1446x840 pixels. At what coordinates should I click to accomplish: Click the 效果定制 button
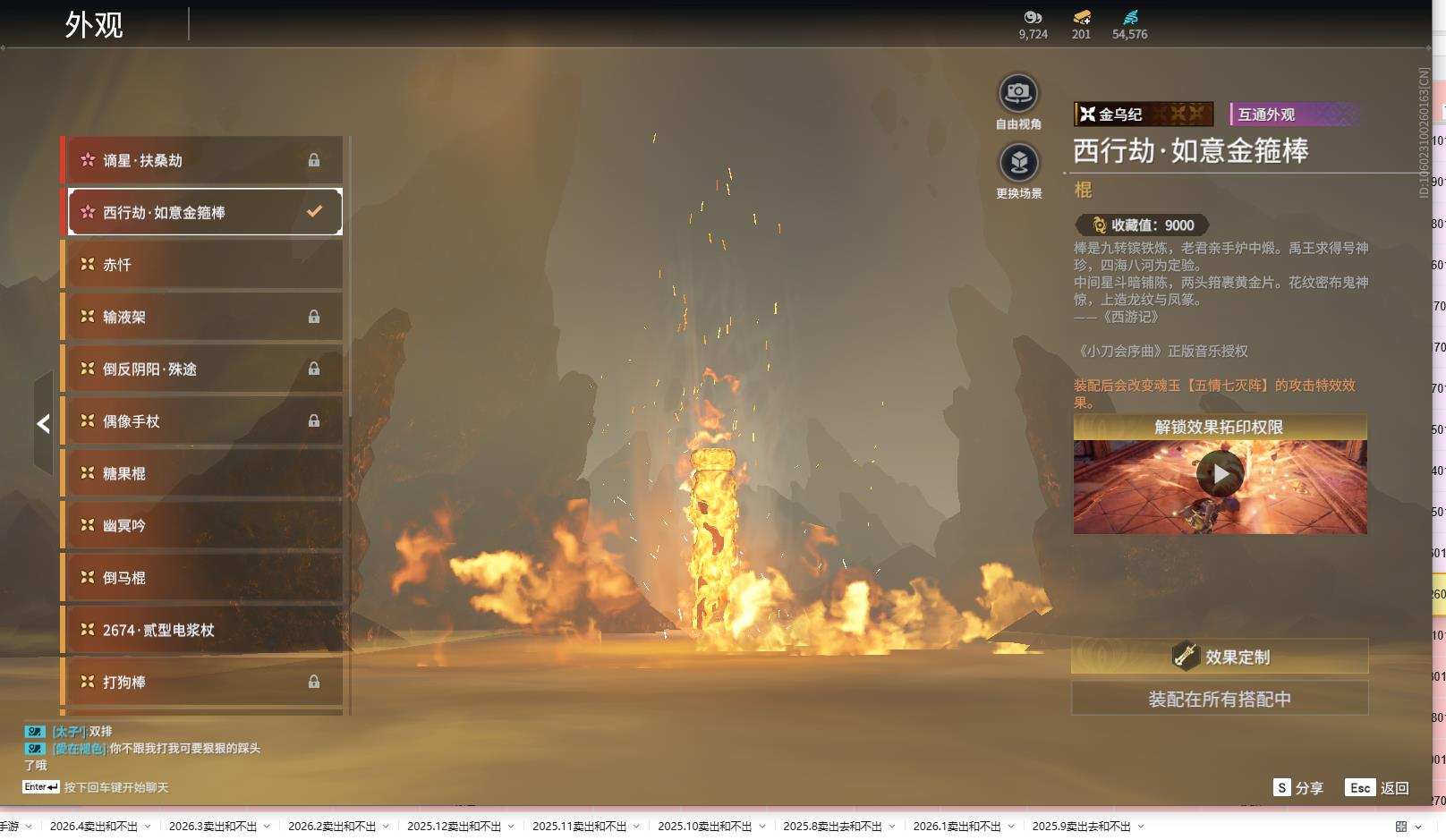tap(1220, 657)
